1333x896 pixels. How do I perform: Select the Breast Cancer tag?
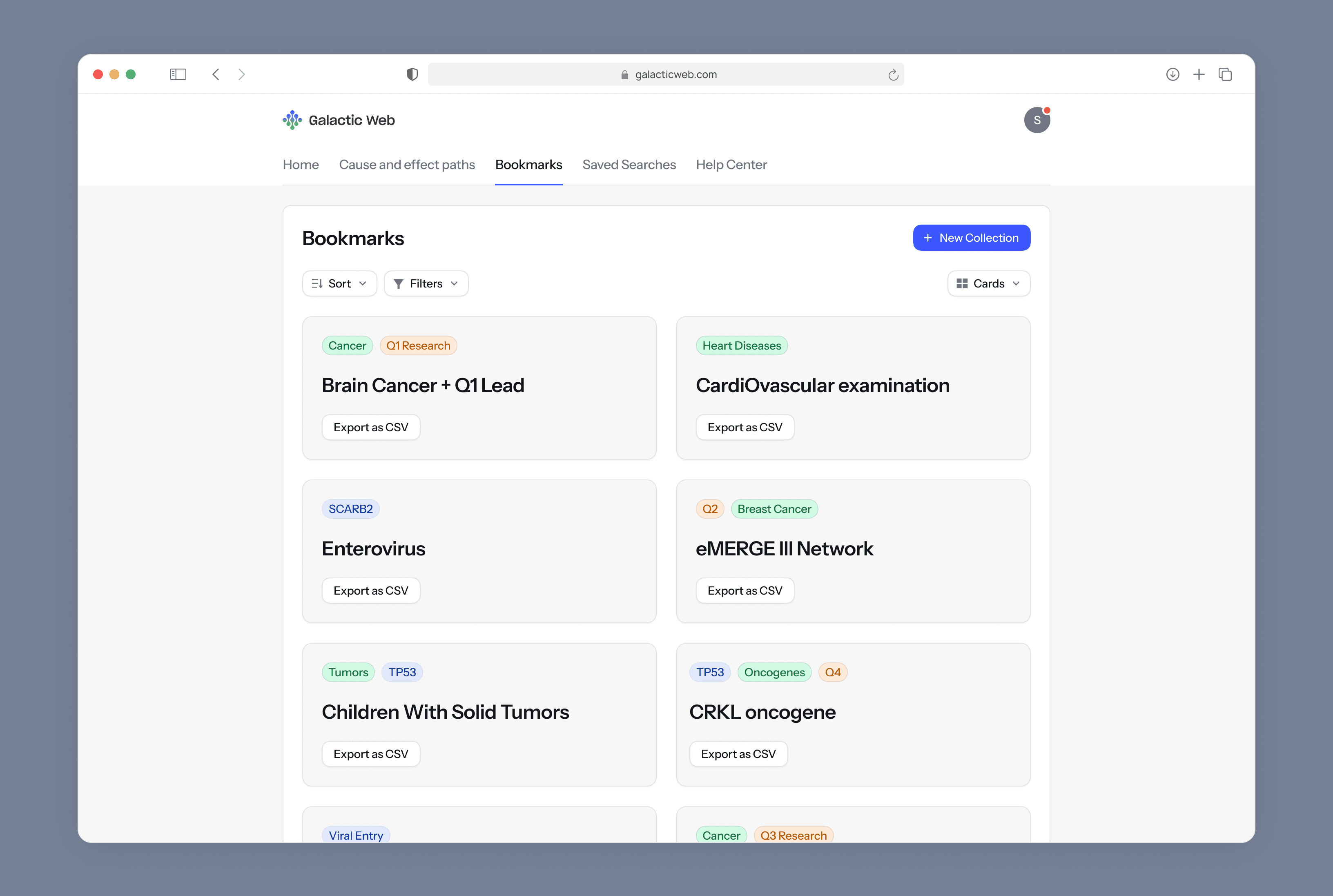774,509
